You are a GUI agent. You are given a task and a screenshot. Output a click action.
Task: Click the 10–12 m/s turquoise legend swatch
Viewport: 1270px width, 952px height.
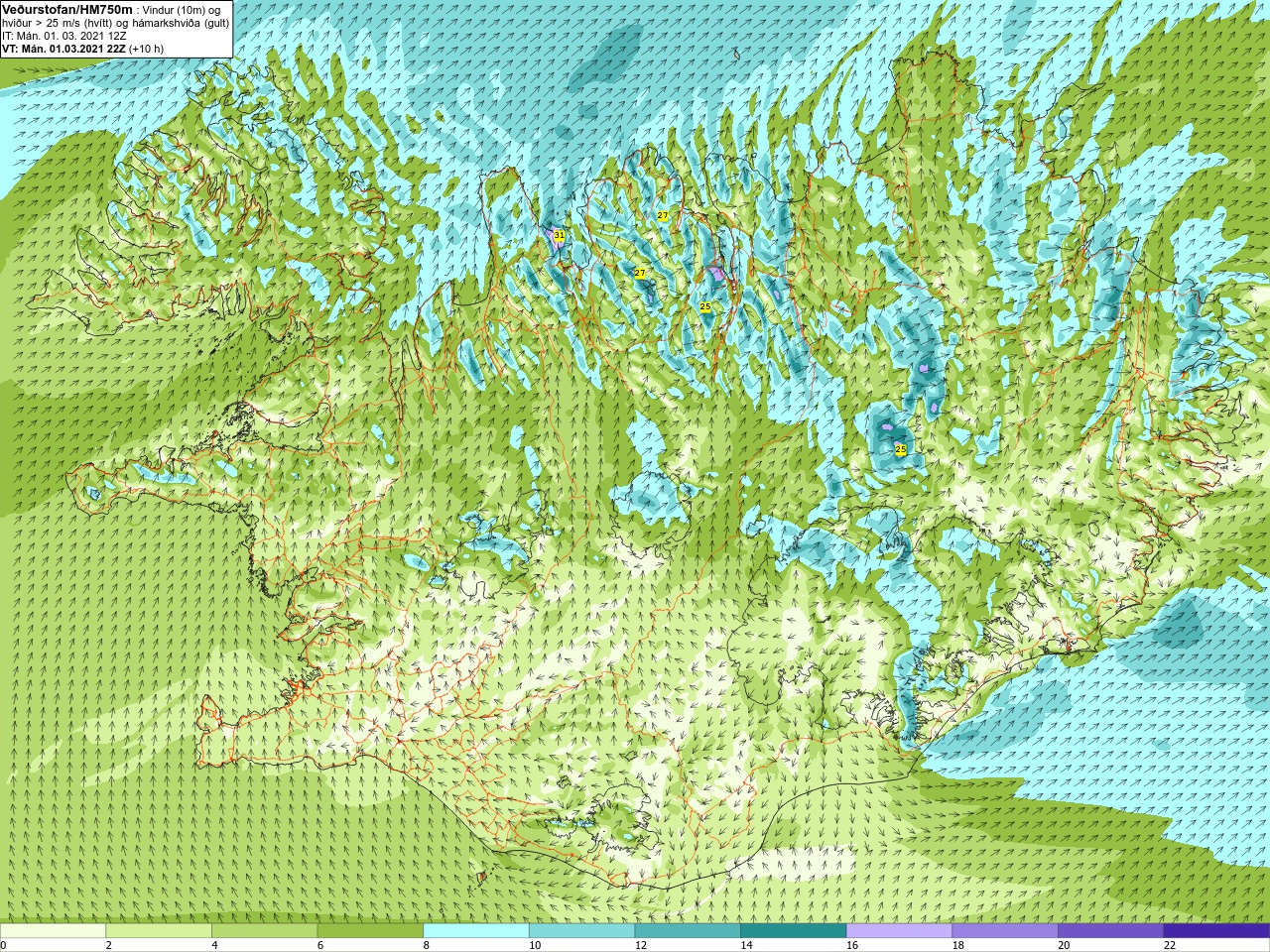click(x=581, y=931)
